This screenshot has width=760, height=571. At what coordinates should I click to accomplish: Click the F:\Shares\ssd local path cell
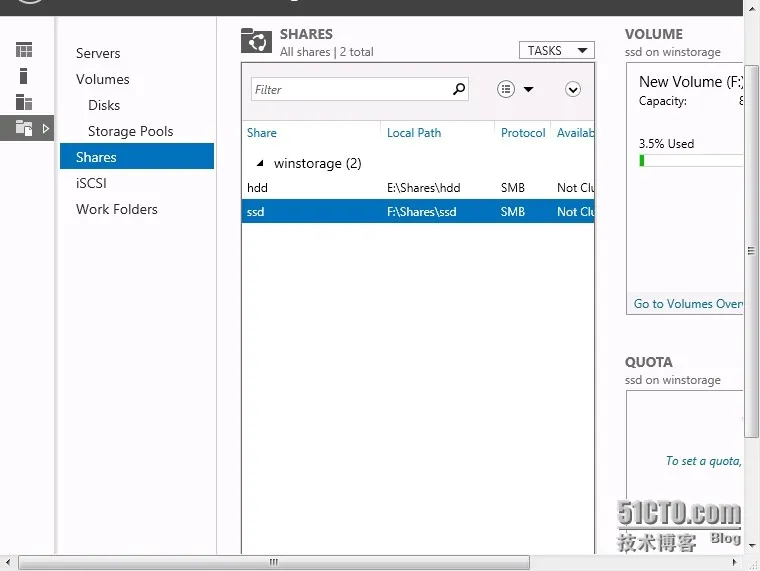point(422,212)
